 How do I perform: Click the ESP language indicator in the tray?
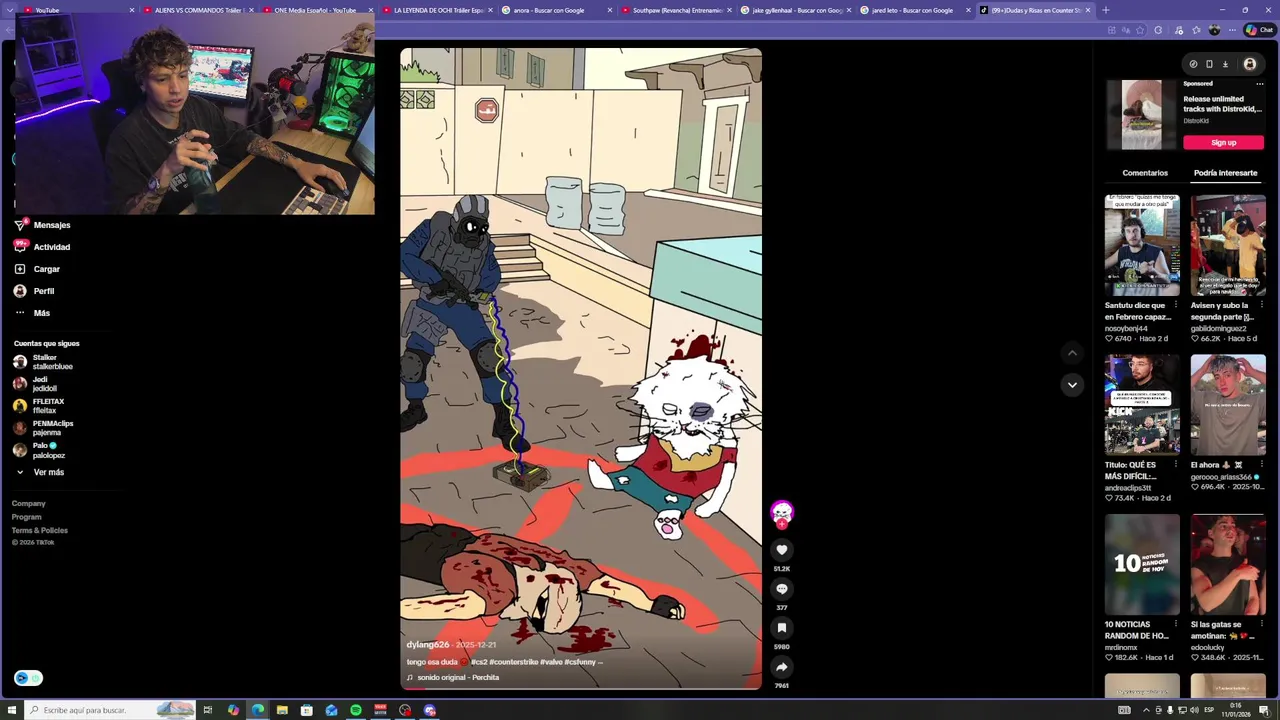pos(1209,710)
